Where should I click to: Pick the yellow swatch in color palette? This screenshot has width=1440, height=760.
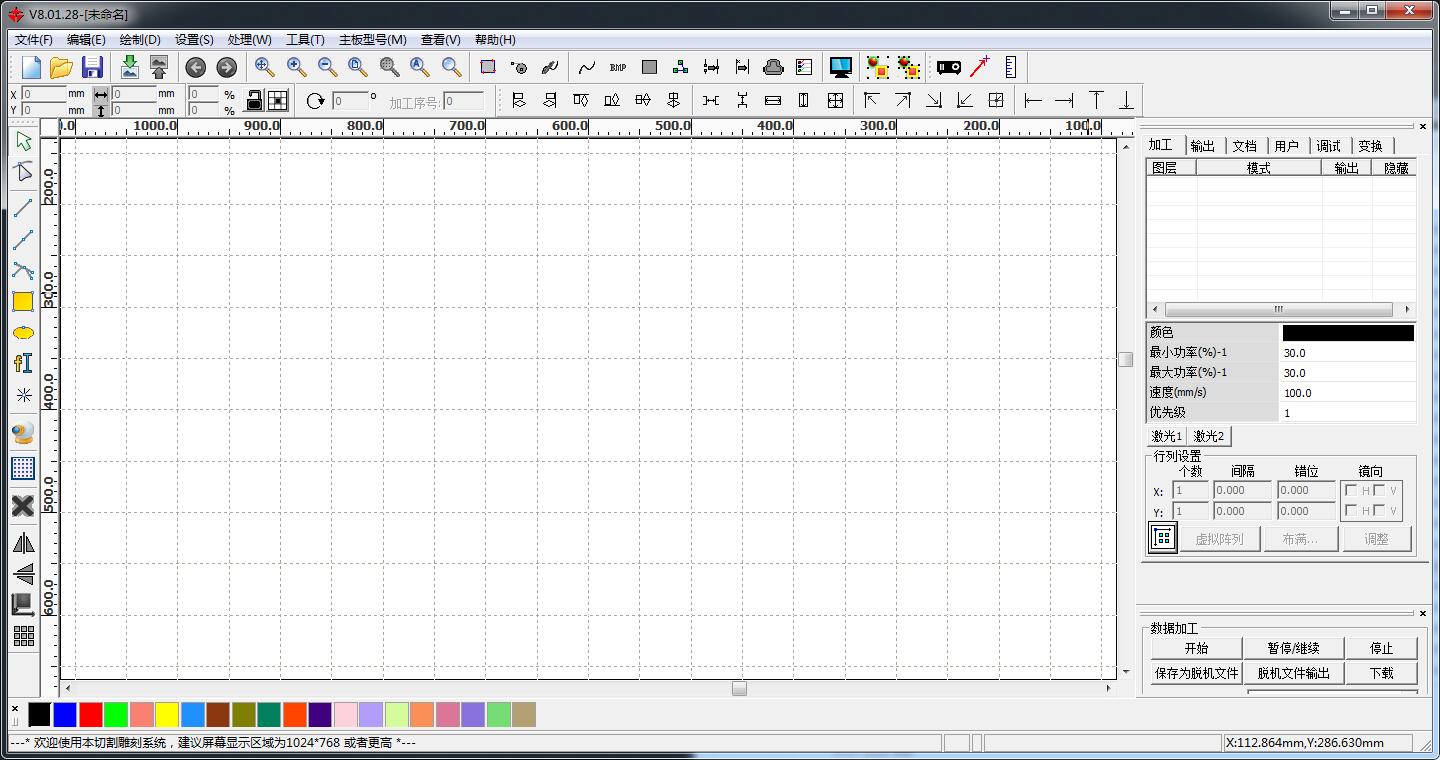click(x=167, y=714)
